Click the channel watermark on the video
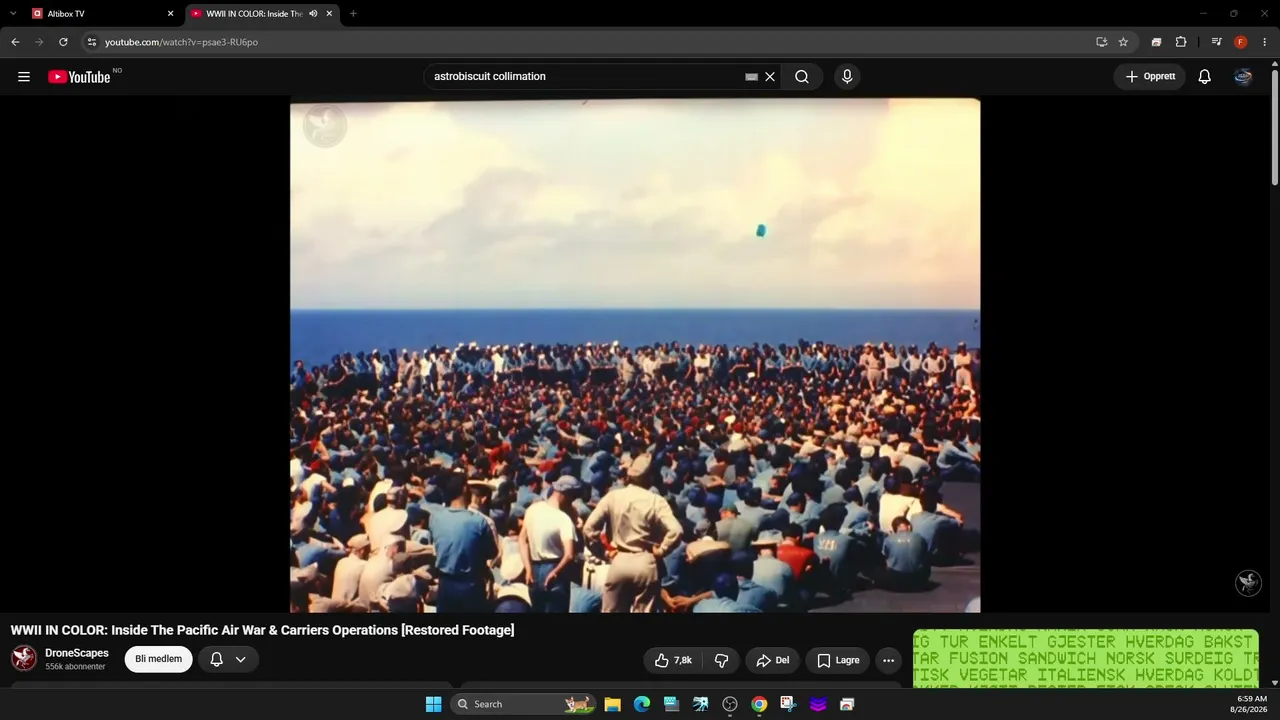The width and height of the screenshot is (1280, 720). pyautogui.click(x=1248, y=583)
